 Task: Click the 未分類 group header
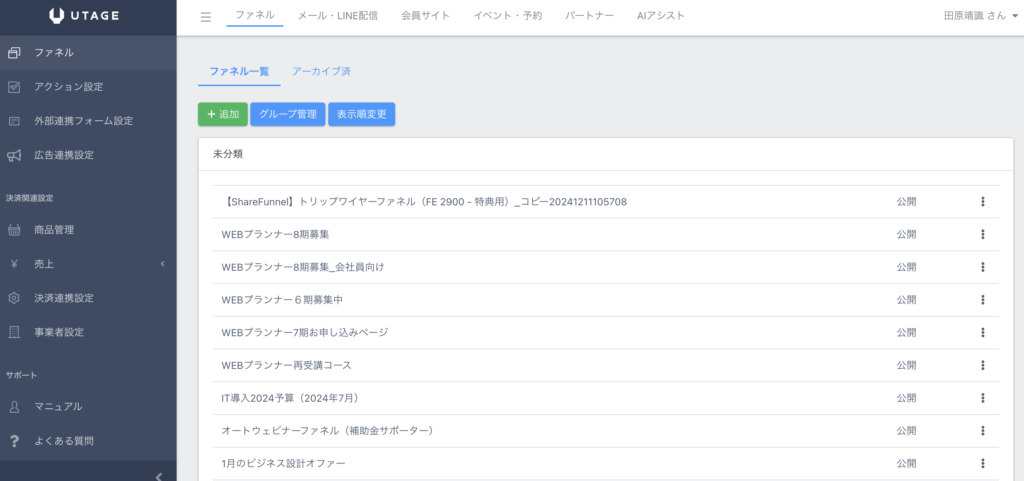(229, 154)
